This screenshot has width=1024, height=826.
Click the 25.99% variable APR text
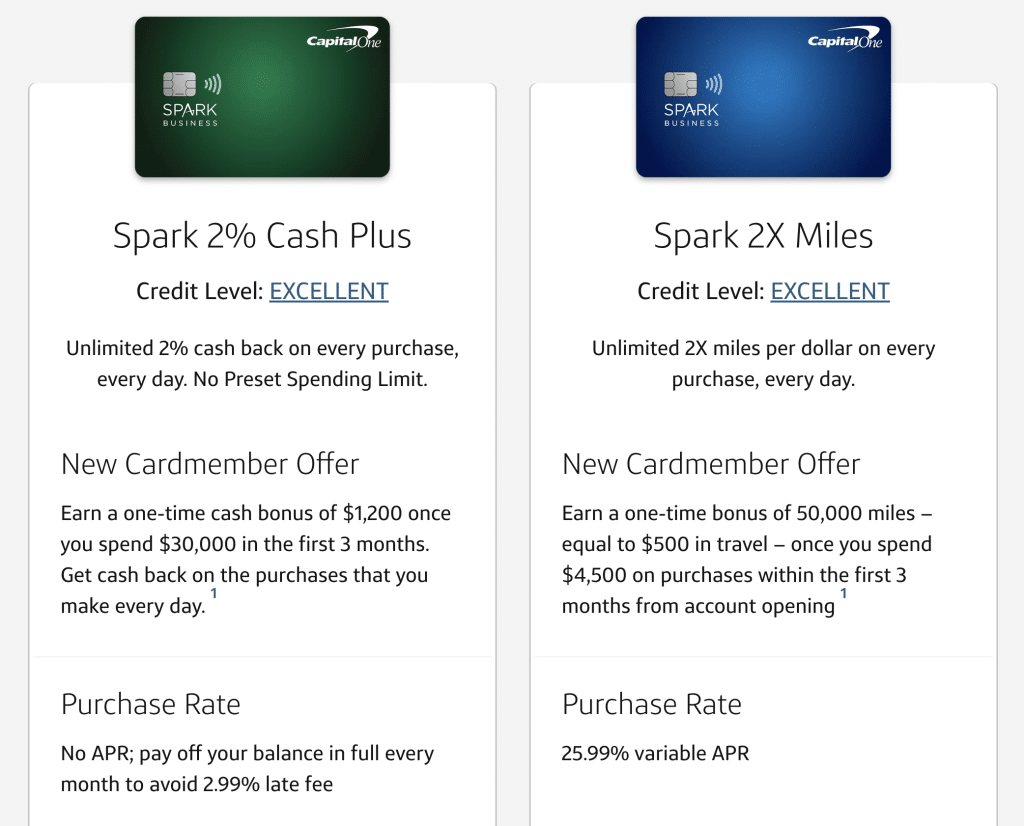point(653,753)
